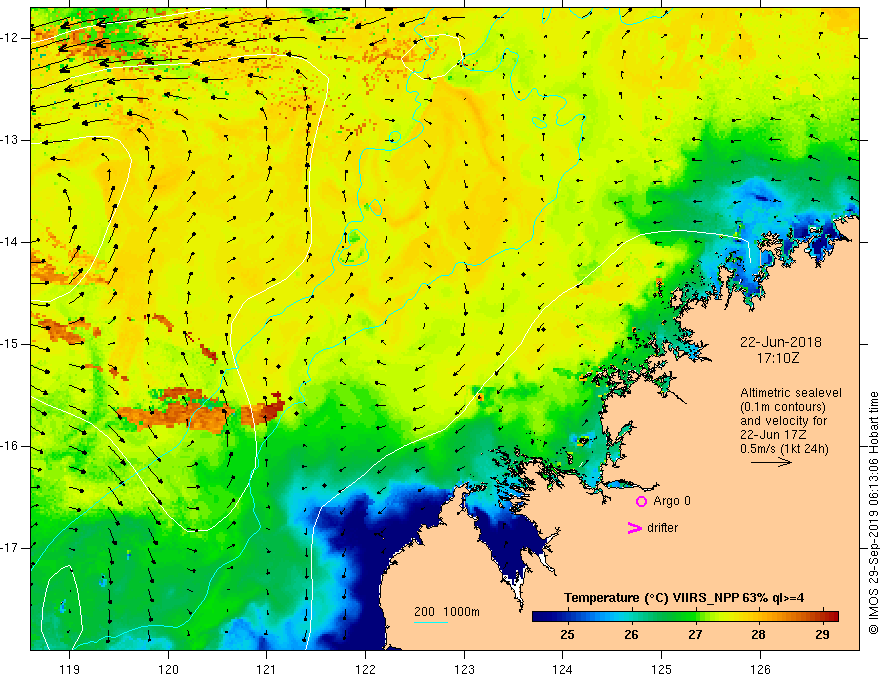This screenshot has width=880, height=680.
Task: Click the 0.5m/s velocity scale arrow
Action: tap(771, 462)
